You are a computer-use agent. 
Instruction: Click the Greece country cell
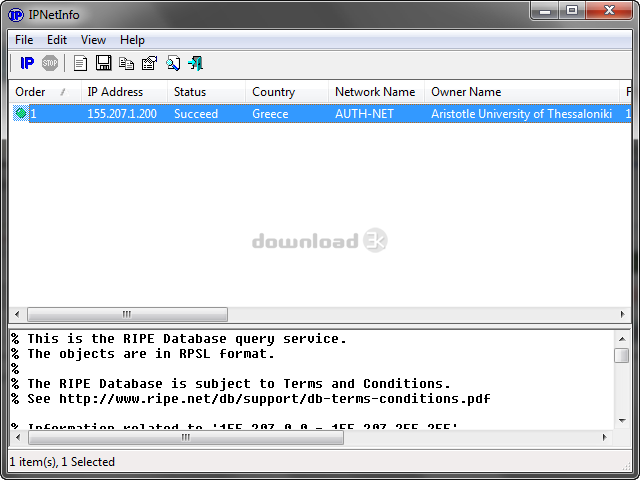pyautogui.click(x=270, y=113)
